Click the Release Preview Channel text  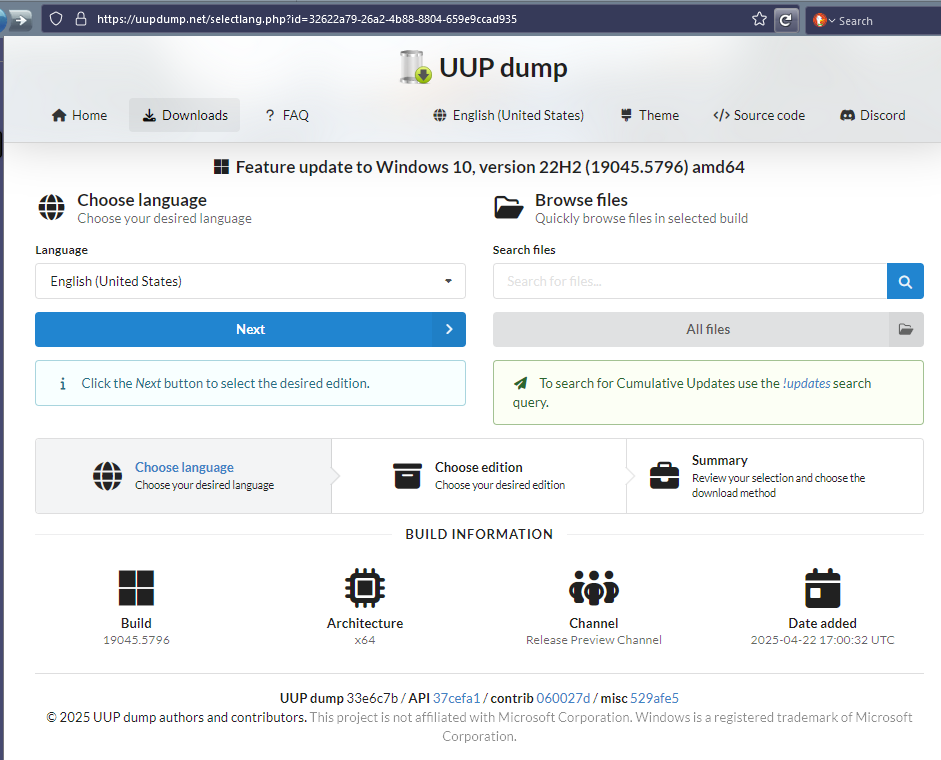[594, 640]
